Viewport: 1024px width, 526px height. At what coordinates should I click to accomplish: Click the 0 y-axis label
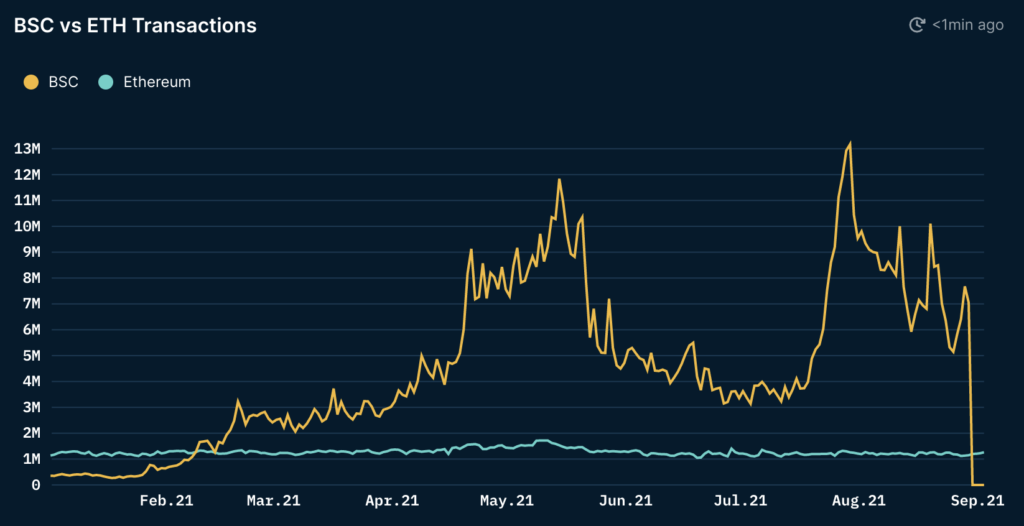35,485
